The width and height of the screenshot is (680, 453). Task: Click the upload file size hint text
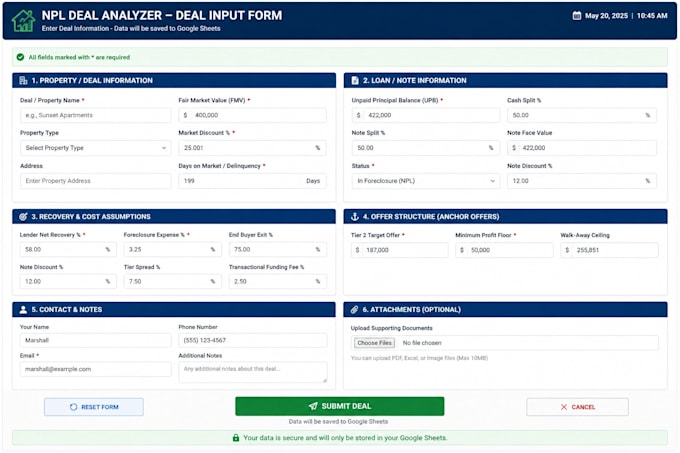(x=419, y=358)
